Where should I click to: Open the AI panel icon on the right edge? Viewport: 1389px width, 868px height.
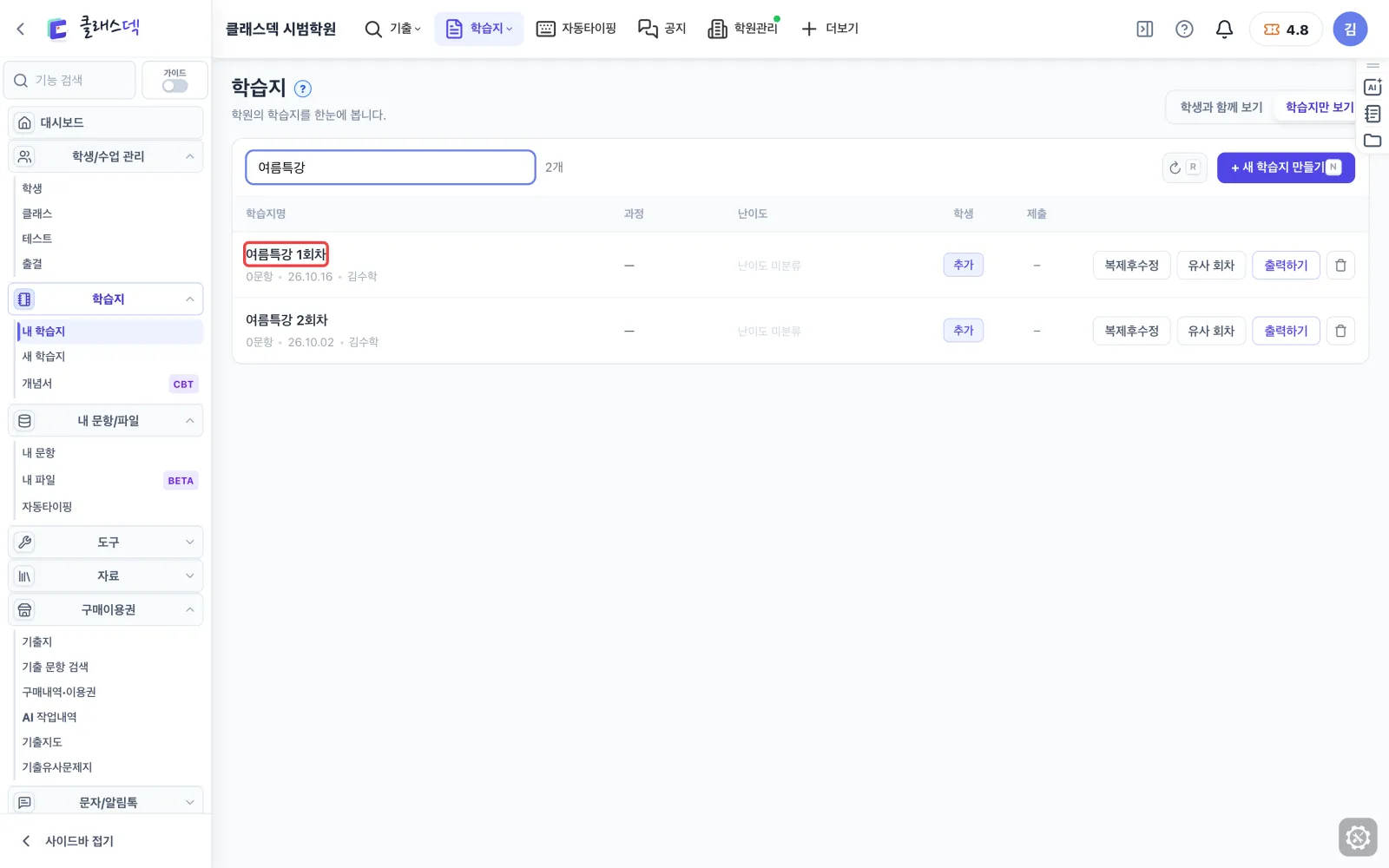pos(1373,87)
